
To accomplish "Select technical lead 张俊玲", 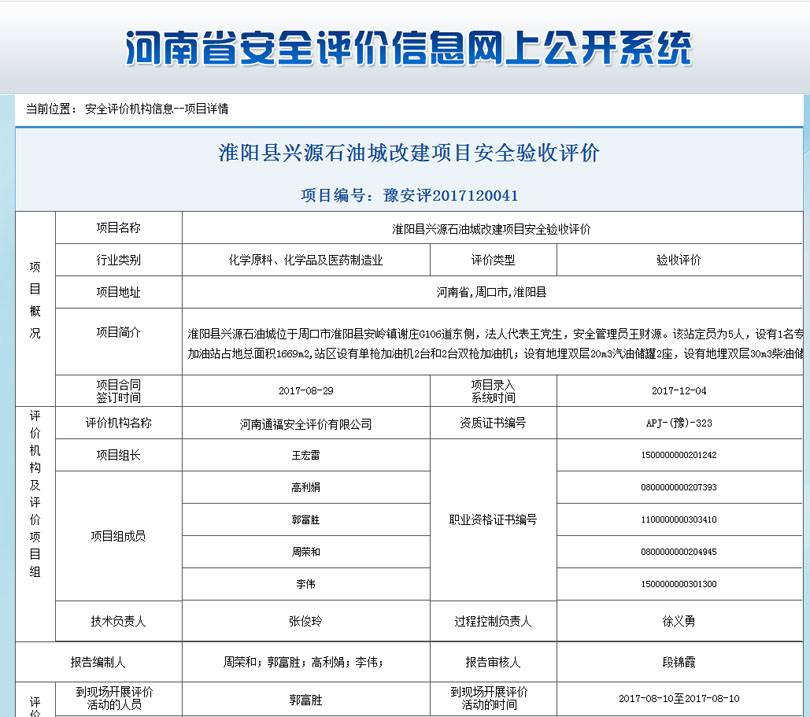I will [306, 621].
